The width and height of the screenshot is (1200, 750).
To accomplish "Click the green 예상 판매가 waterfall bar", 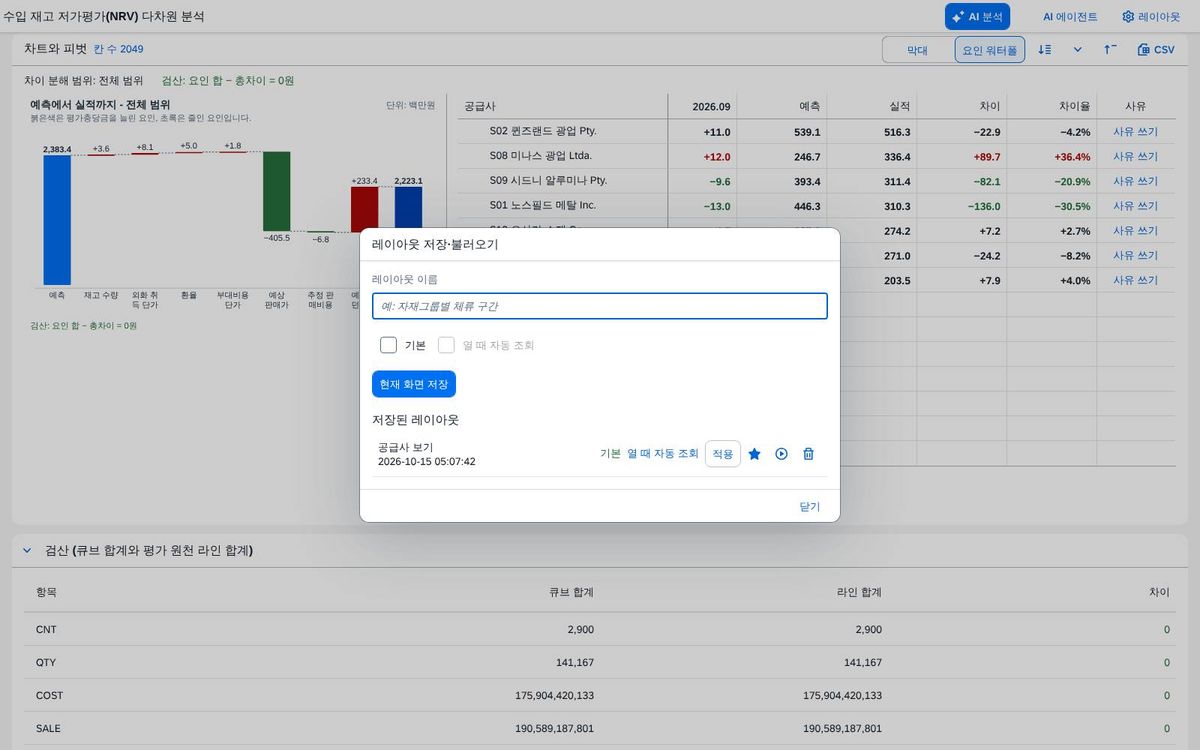I will click(277, 192).
